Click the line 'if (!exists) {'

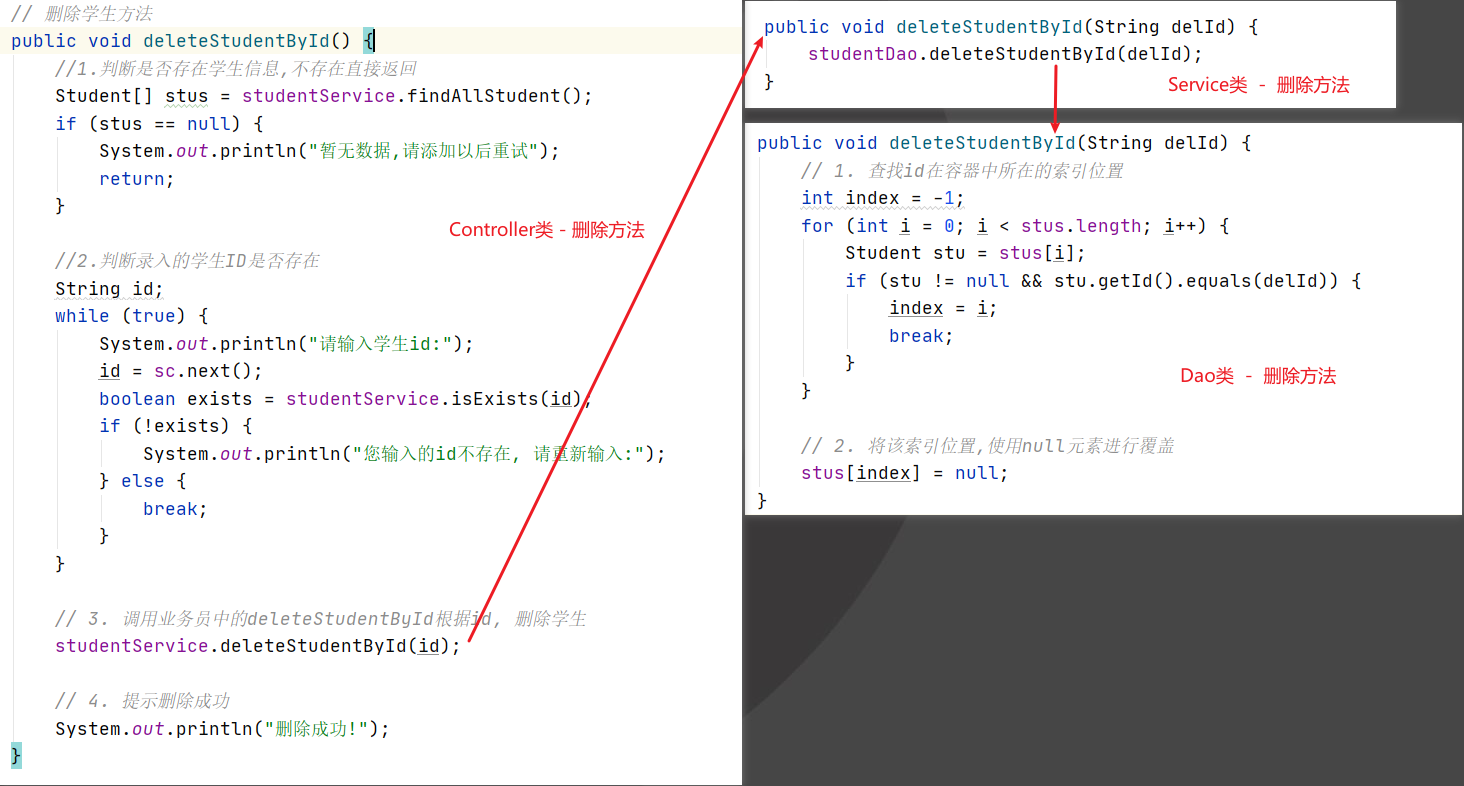pos(175,426)
